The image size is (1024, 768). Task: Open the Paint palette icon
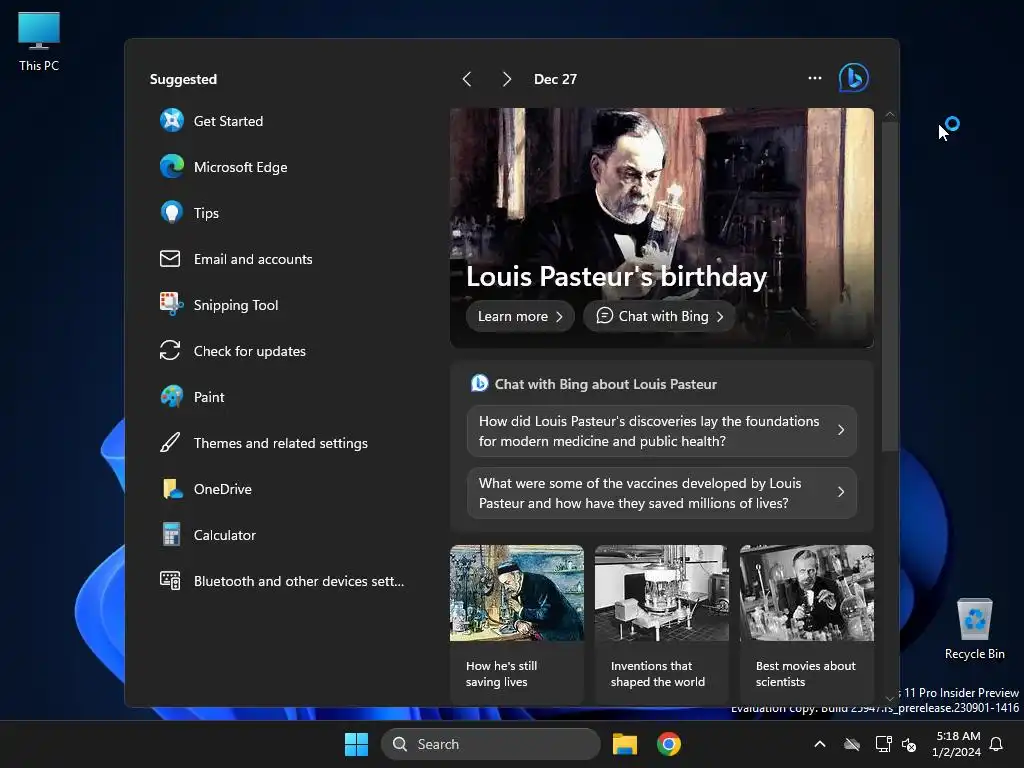coord(172,396)
